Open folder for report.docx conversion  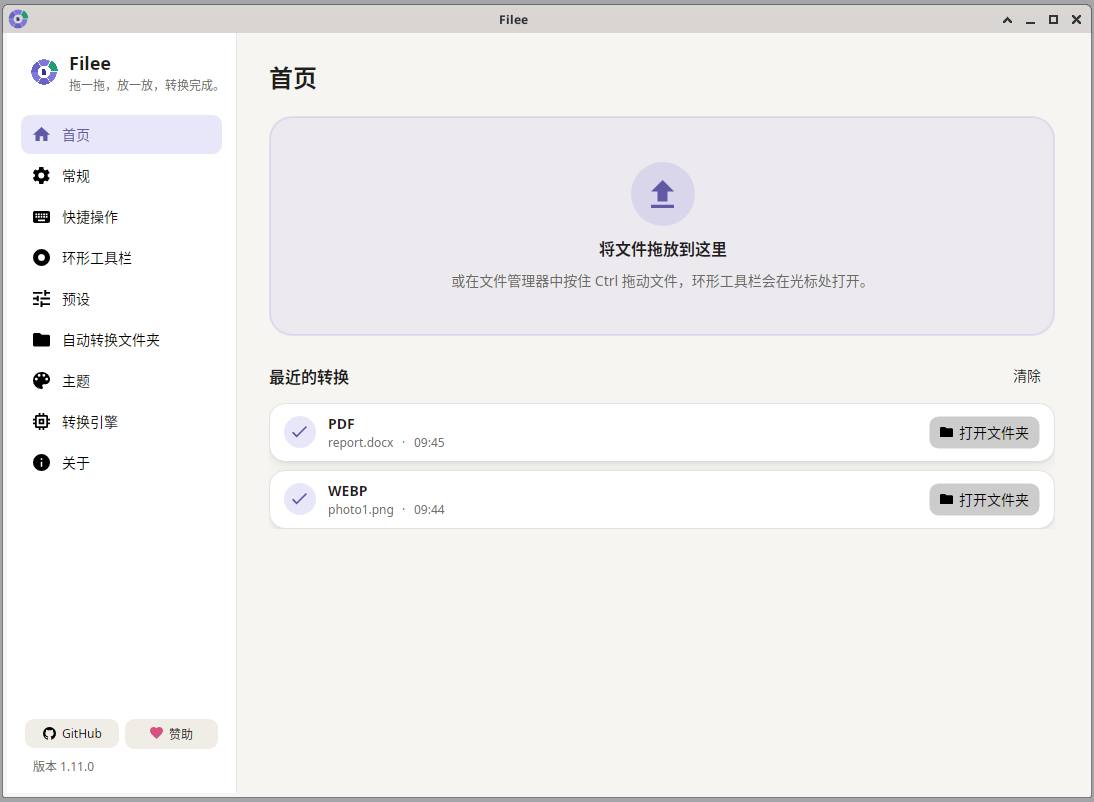984,432
